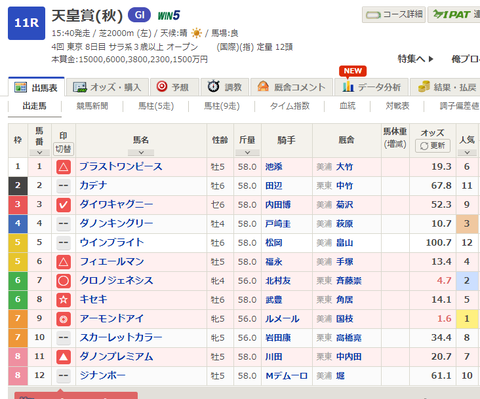This screenshot has height=399, width=480.
Task: Click the dash mark for ジナンボー
Action: (63, 376)
